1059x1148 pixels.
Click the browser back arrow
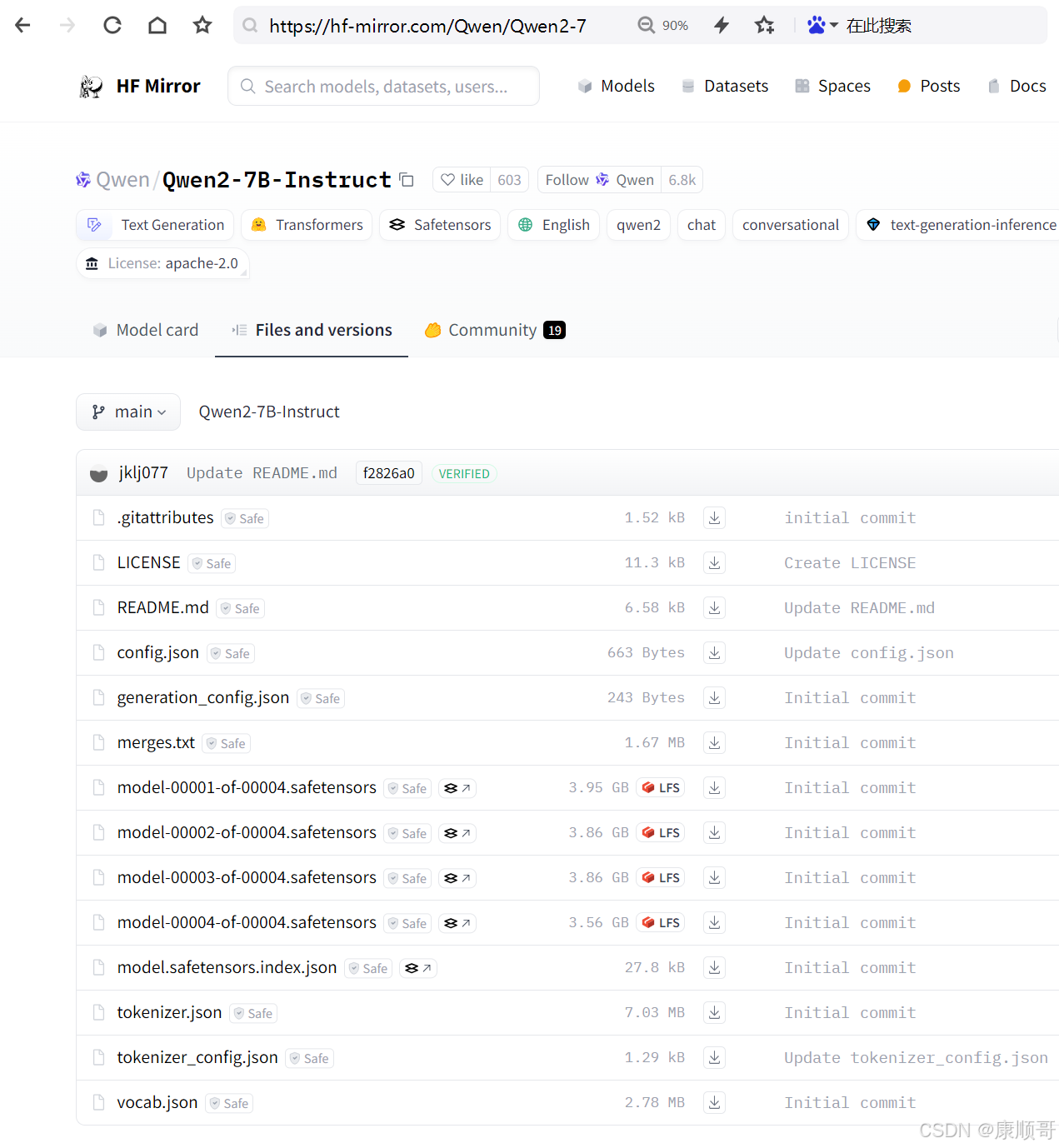tap(22, 26)
